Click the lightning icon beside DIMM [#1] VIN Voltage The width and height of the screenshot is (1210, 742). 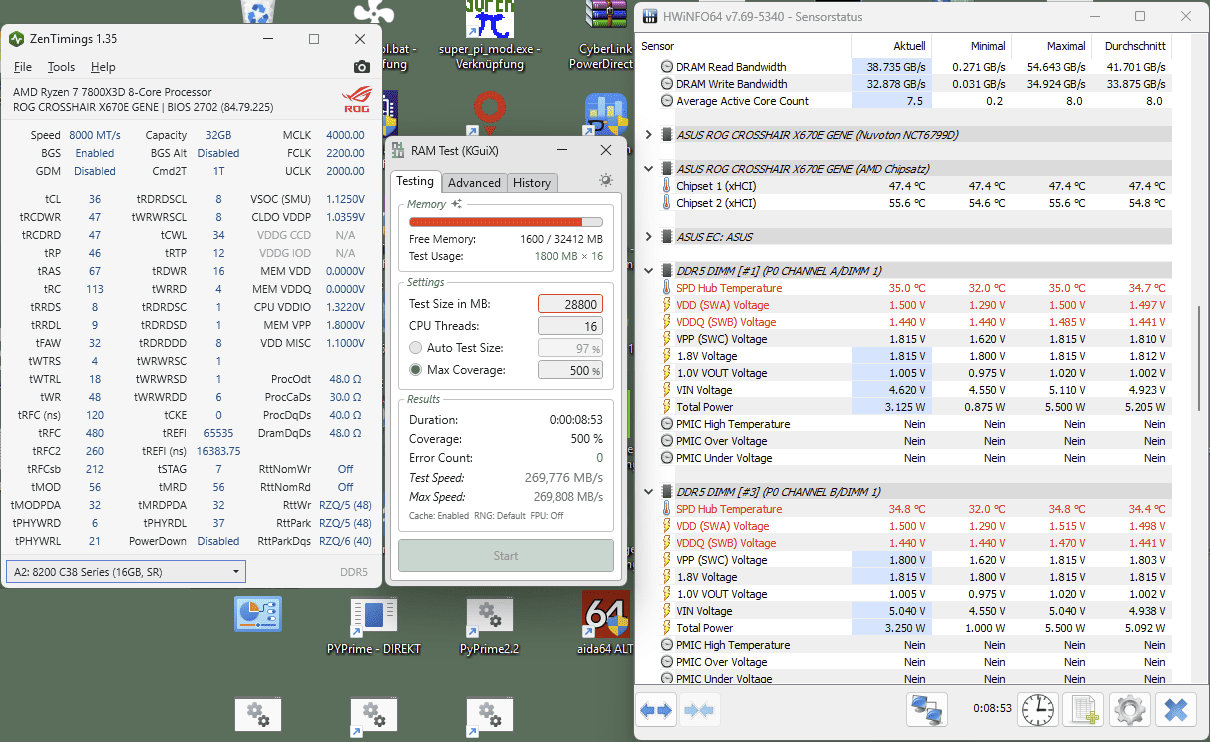(667, 390)
